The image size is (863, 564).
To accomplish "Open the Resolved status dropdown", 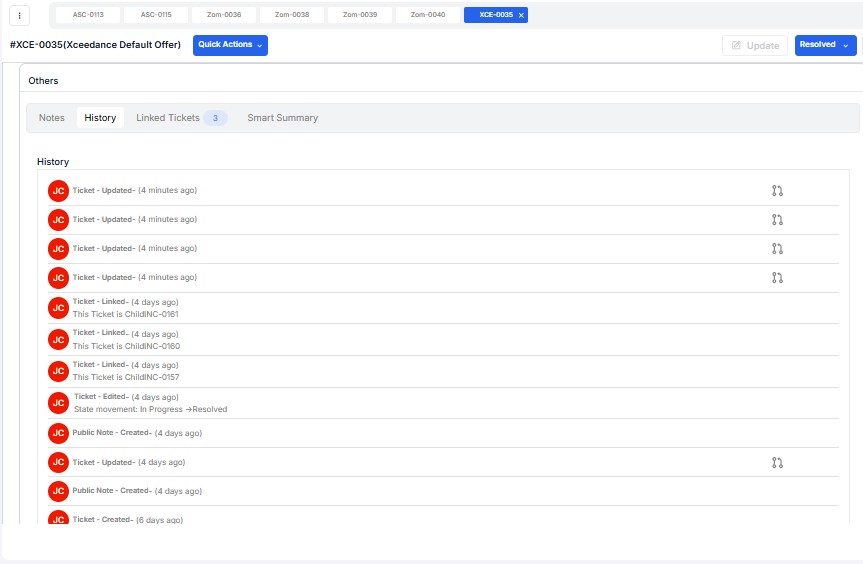I will pyautogui.click(x=825, y=45).
